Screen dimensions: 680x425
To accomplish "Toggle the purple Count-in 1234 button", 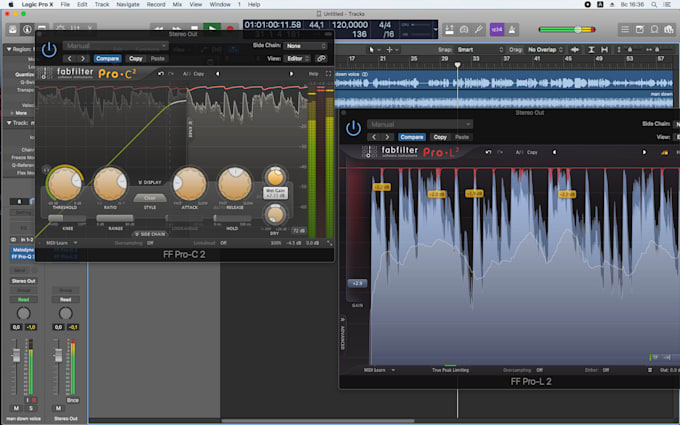I will click(497, 29).
